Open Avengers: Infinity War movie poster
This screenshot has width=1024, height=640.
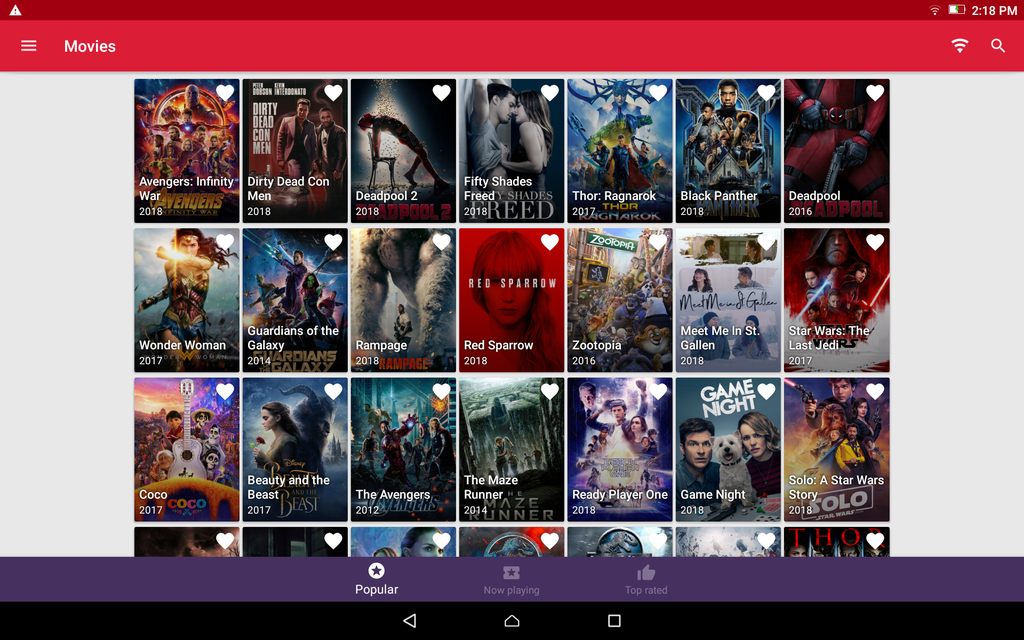187,151
